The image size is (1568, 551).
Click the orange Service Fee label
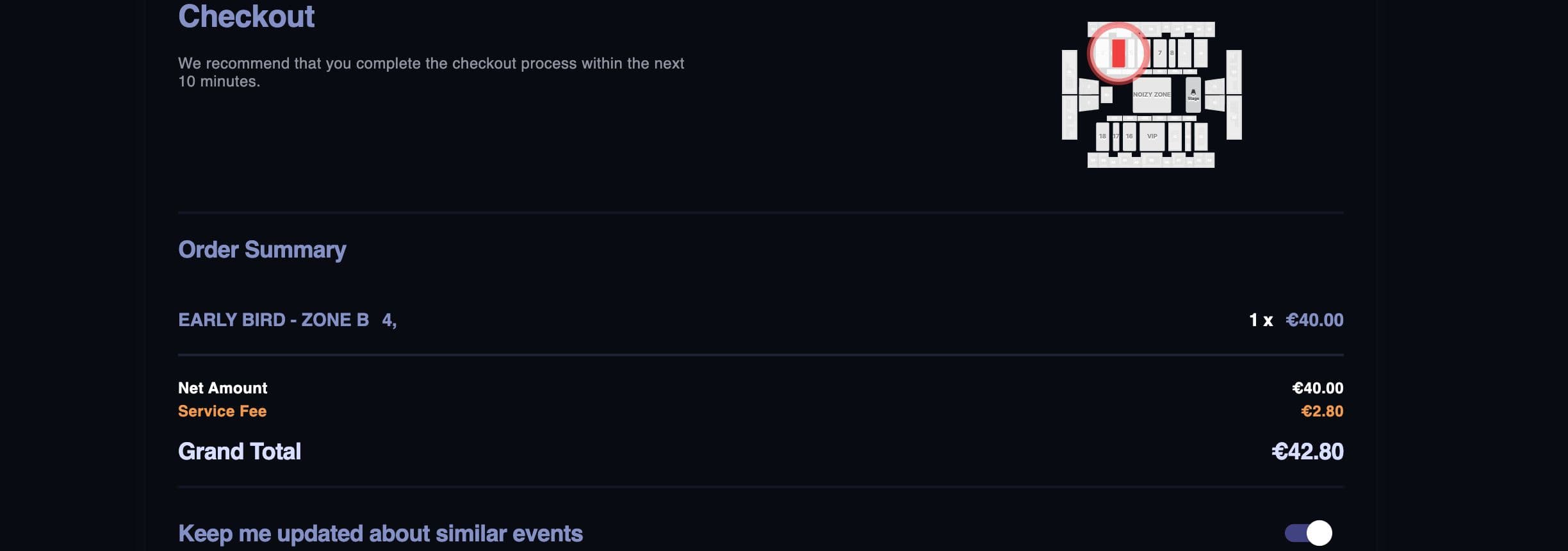tap(222, 411)
